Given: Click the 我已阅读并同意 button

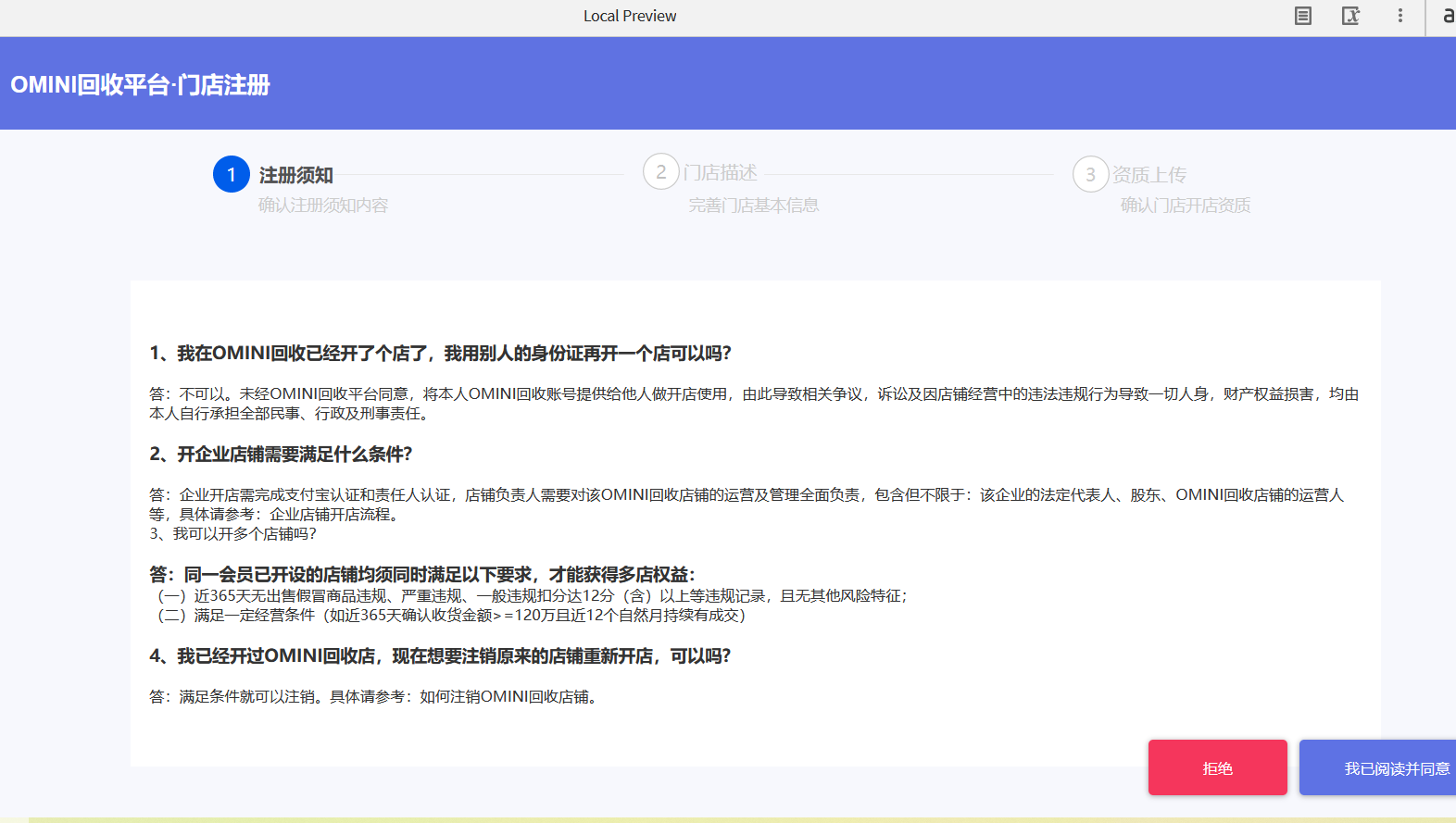Looking at the screenshot, I should (1378, 767).
